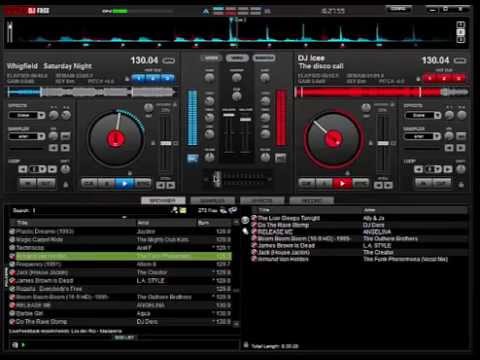The image size is (480, 360).
Task: Open the left deck Effects dropdown arrow
Action: point(41,115)
